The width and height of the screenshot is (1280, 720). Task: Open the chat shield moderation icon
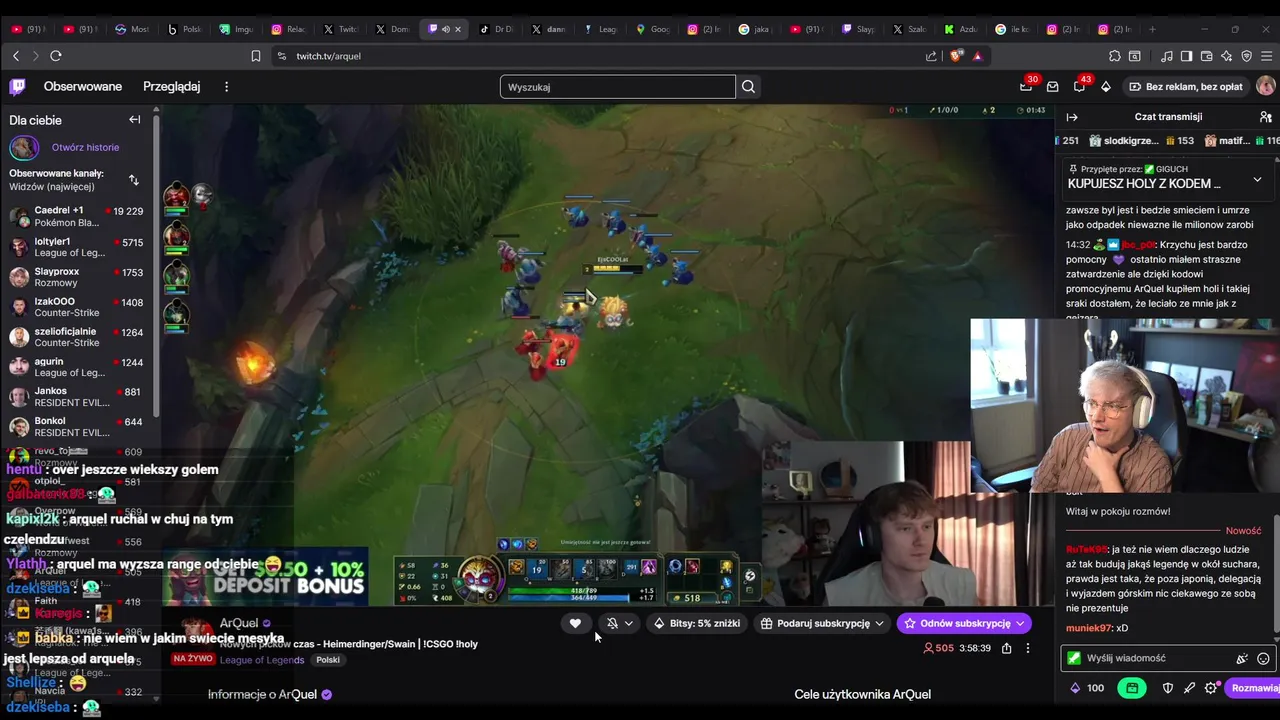(1168, 688)
